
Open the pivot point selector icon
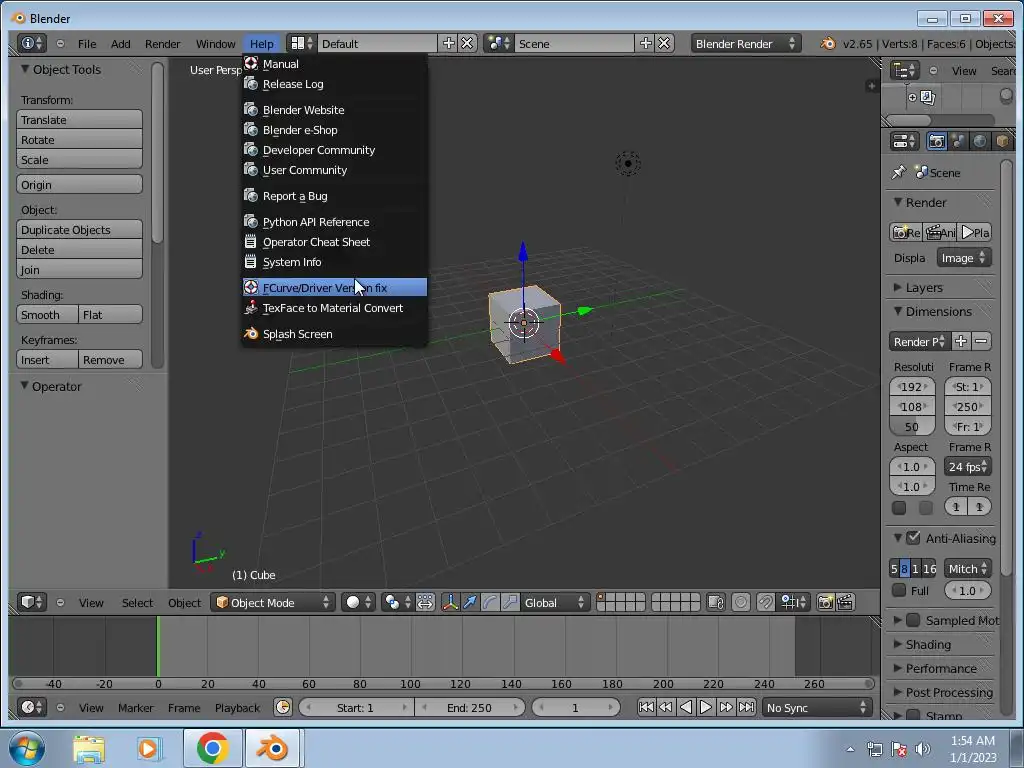point(397,602)
